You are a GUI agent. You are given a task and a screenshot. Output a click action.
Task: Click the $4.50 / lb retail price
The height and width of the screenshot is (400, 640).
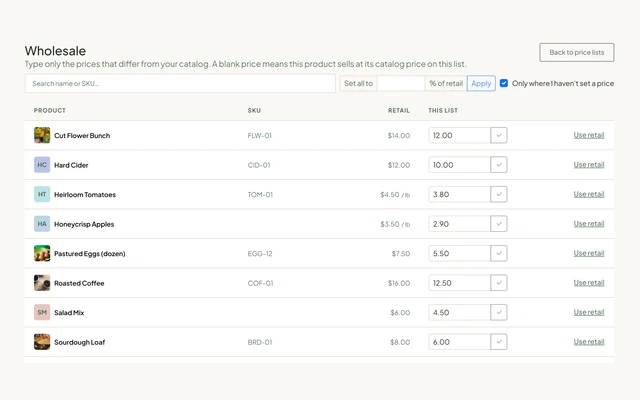tap(395, 195)
